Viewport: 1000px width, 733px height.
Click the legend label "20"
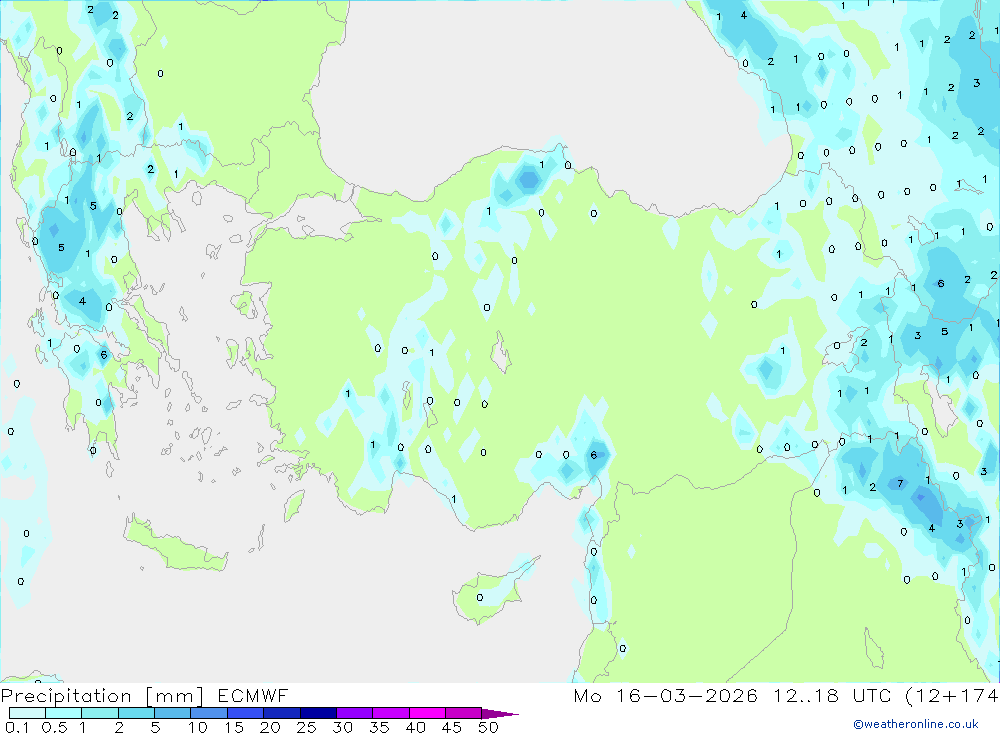pyautogui.click(x=270, y=727)
